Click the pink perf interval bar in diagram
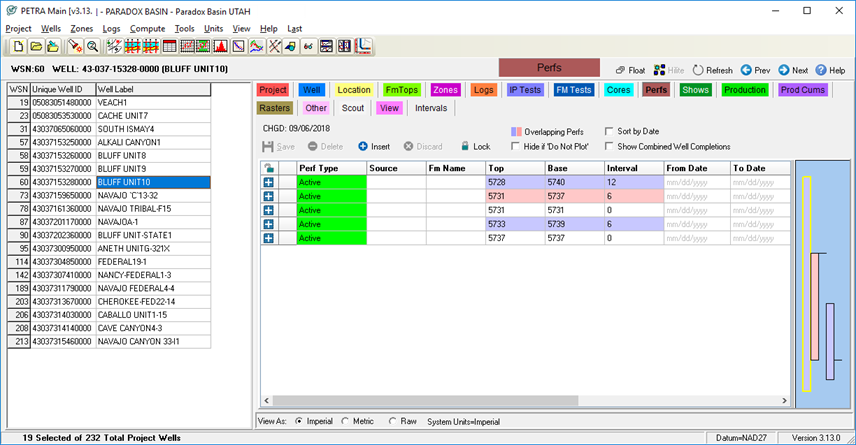Image resolution: width=856 pixels, height=445 pixels. click(815, 306)
